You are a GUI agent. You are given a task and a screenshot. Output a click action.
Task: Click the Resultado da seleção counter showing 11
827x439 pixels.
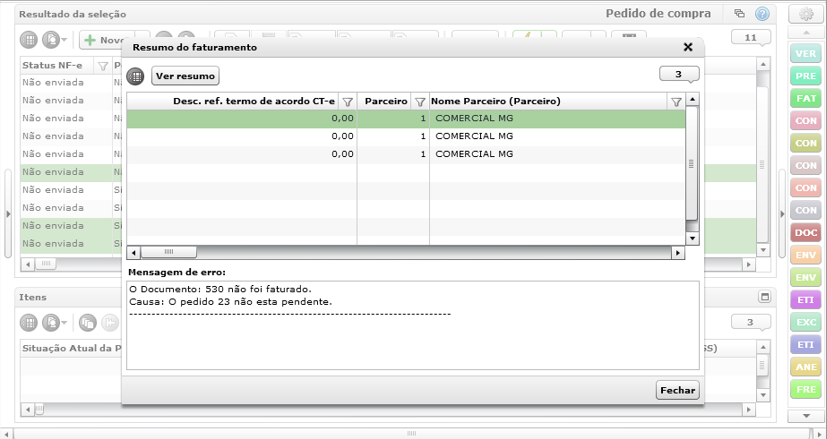tap(751, 38)
